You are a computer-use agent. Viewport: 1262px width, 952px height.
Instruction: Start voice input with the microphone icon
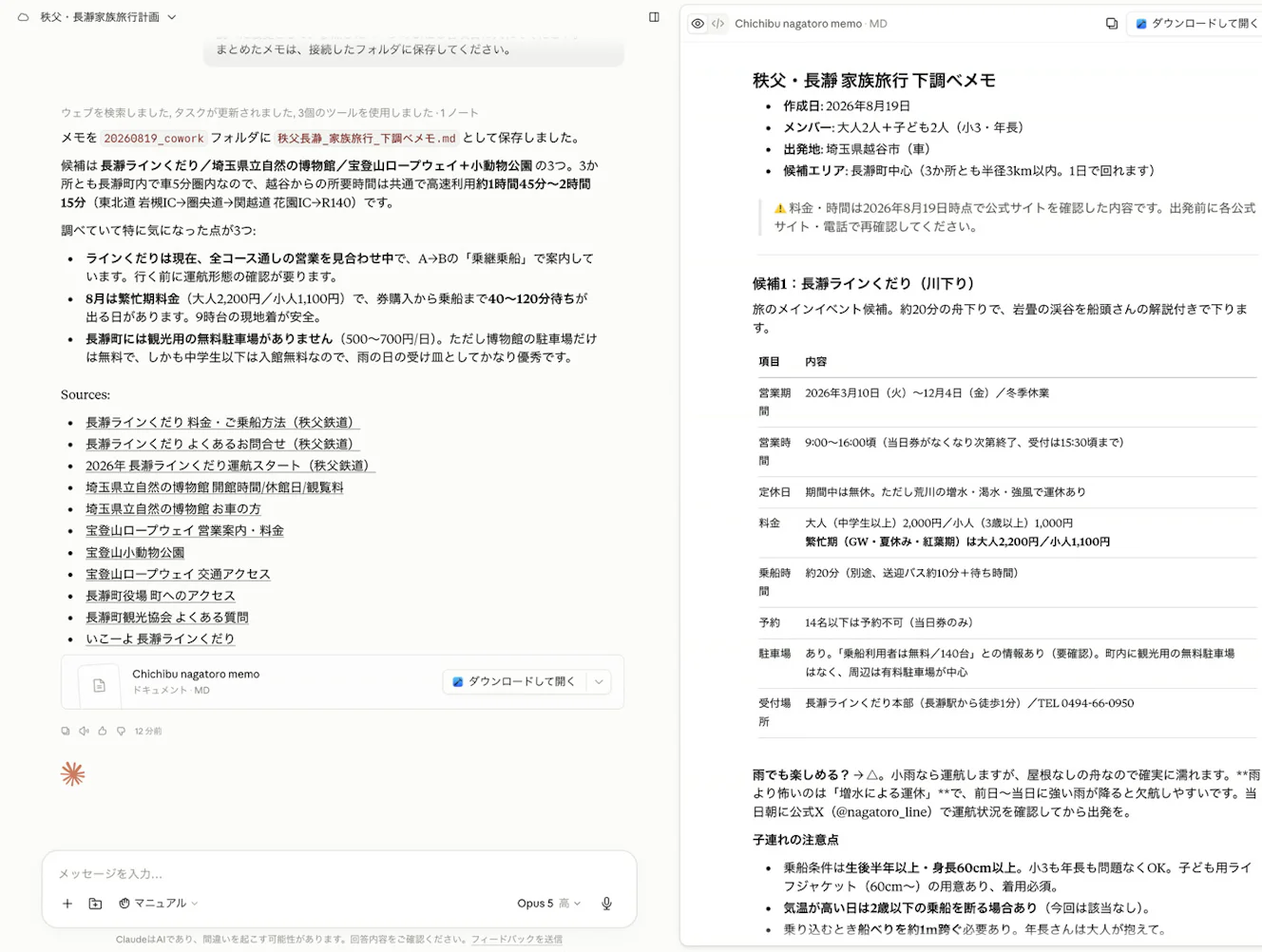point(606,904)
